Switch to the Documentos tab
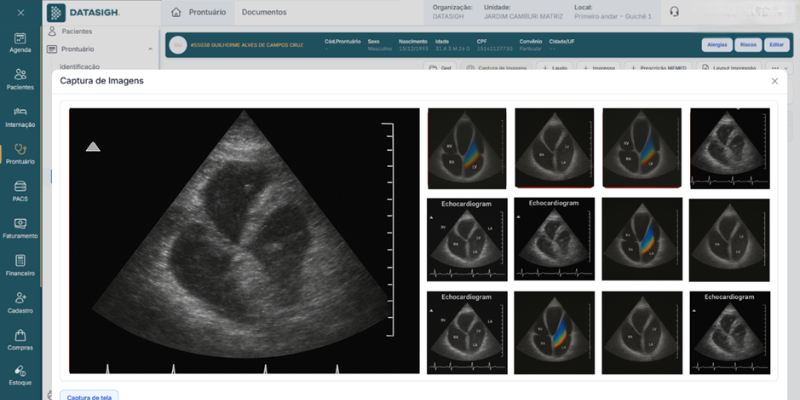Screen dimensions: 800x400 tap(264, 12)
